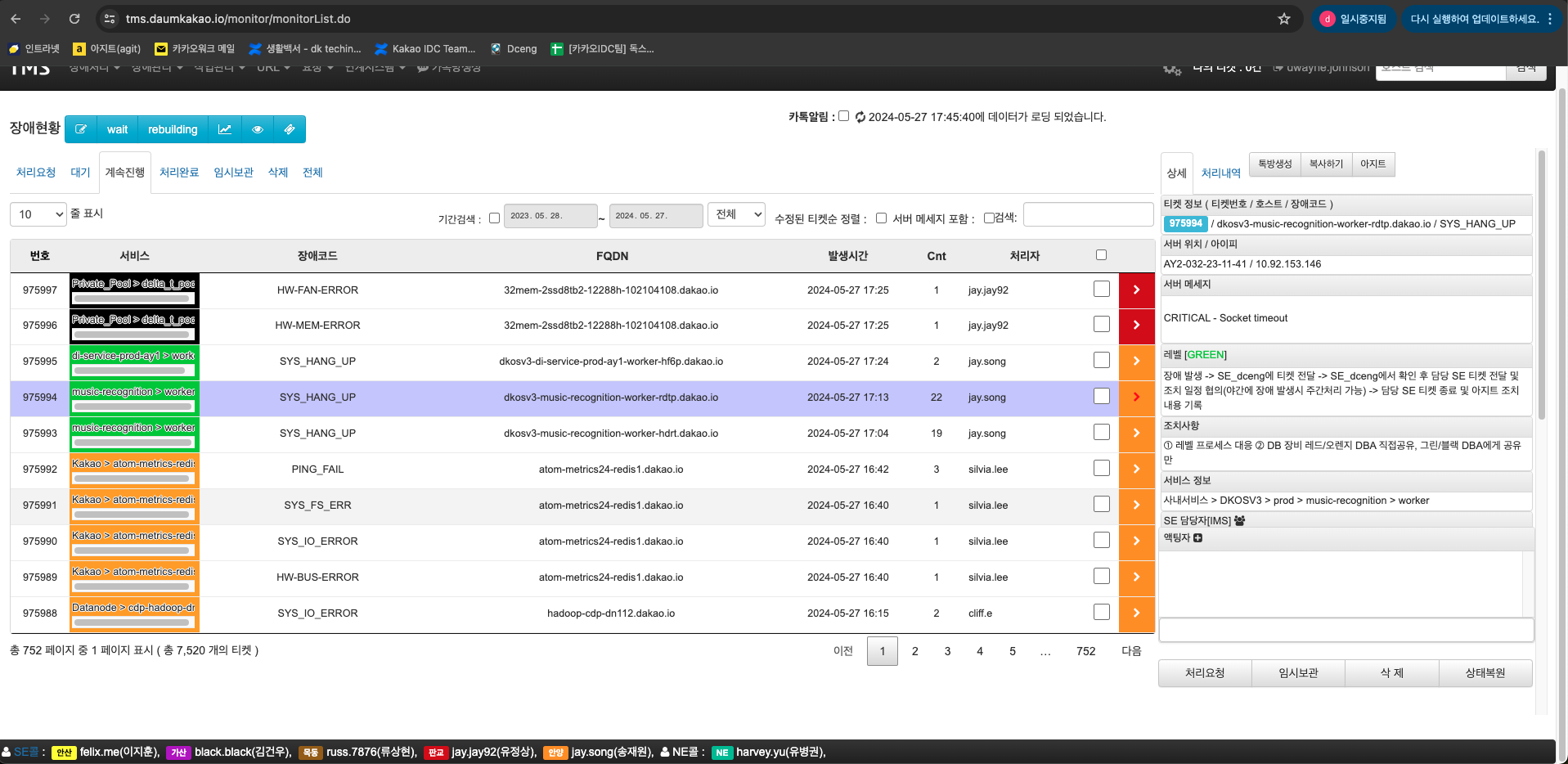Click the 상태복원 button
This screenshot has height=764, width=1568.
[x=1485, y=673]
